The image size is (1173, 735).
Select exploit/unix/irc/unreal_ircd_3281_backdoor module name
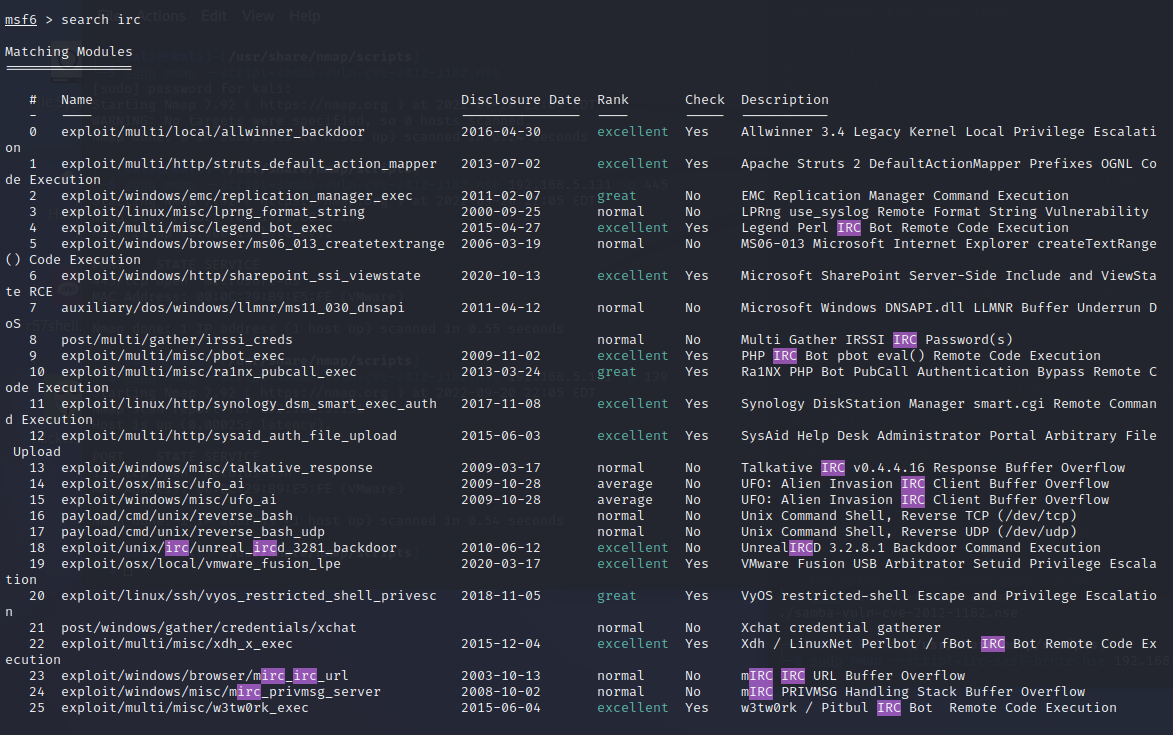(229, 548)
